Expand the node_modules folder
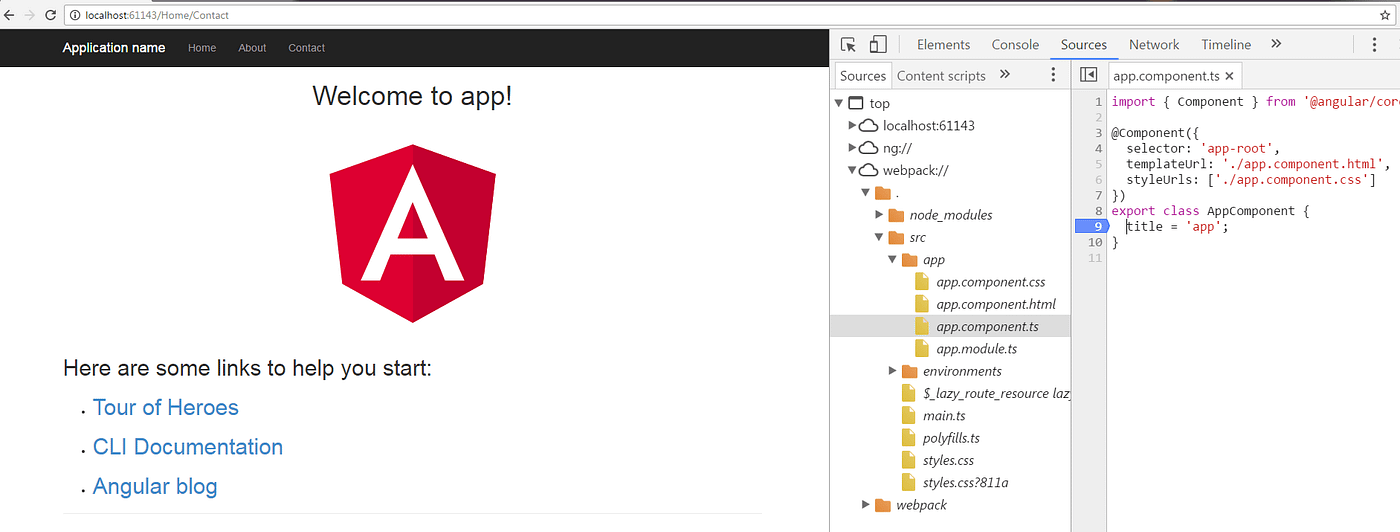Viewport: 1400px width, 532px height. click(879, 215)
